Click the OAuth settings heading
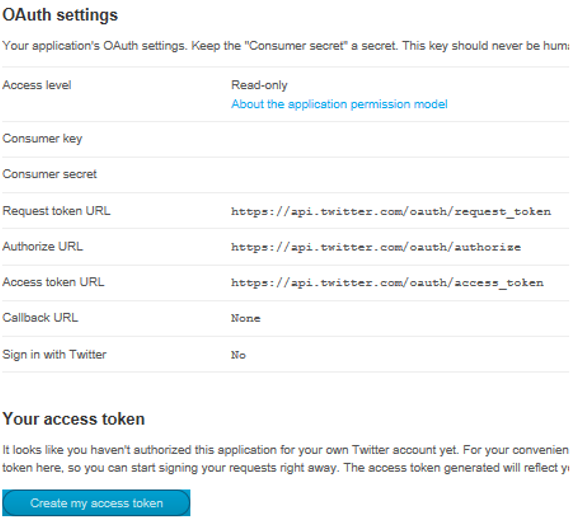 point(60,15)
